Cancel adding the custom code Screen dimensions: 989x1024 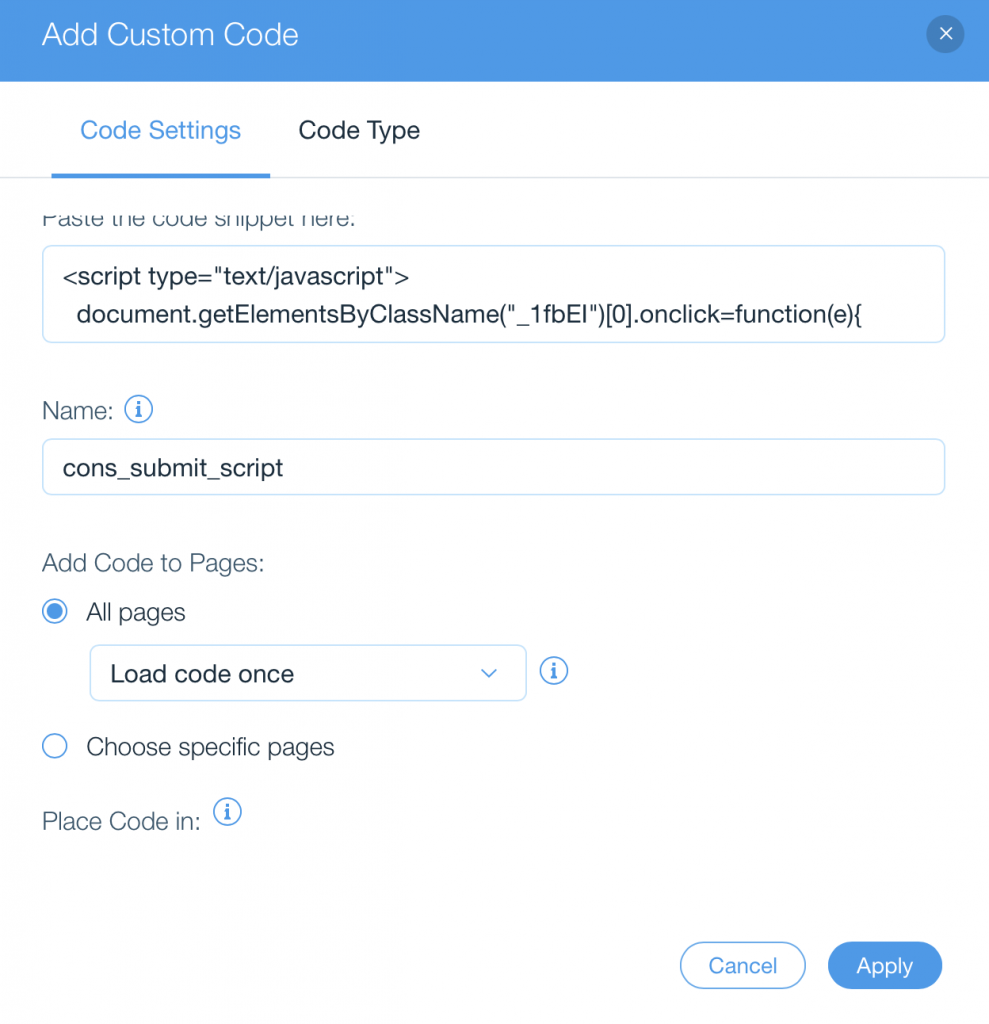pos(742,965)
